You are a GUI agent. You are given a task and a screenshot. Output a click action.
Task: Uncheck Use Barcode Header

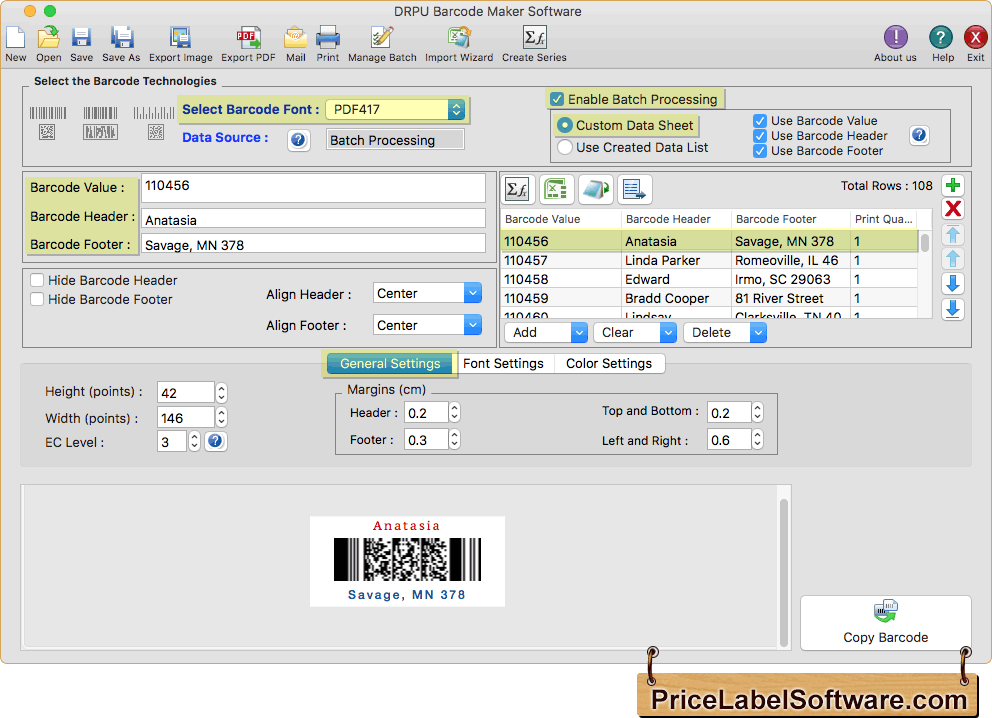(760, 136)
